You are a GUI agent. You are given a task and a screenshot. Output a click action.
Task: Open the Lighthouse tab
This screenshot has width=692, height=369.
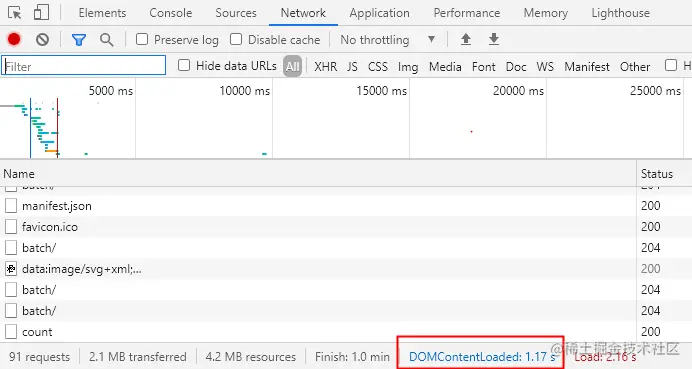621,13
